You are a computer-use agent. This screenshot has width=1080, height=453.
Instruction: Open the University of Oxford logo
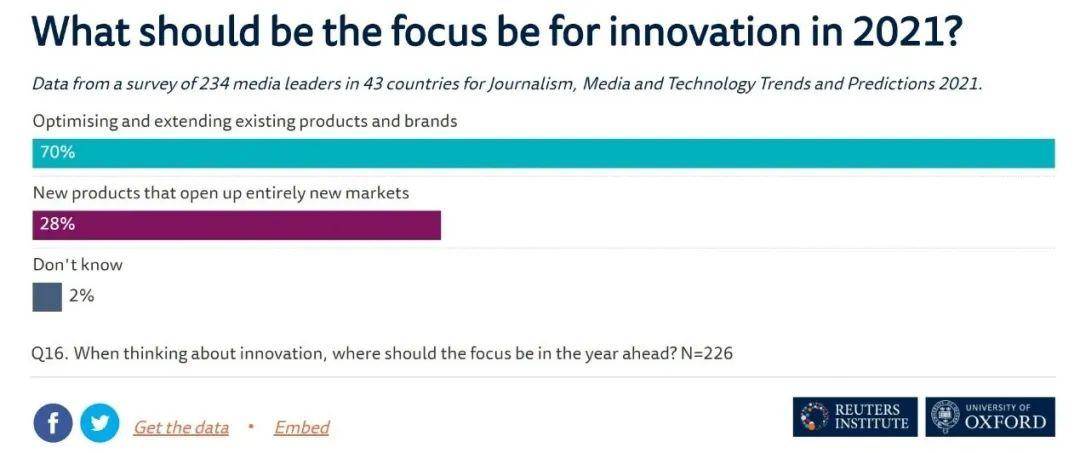point(990,417)
